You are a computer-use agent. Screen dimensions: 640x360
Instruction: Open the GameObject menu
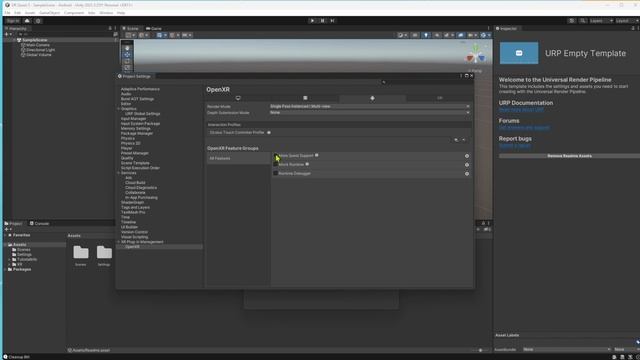coord(49,13)
